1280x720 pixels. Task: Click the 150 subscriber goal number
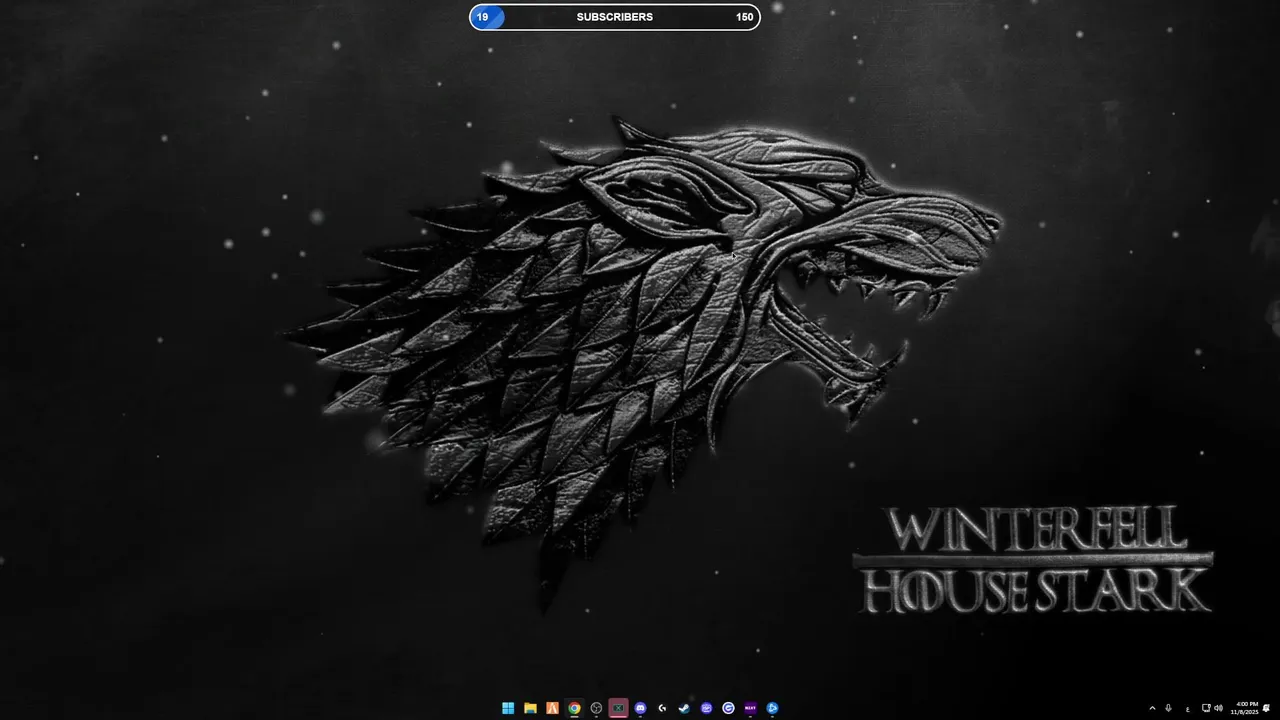745,17
